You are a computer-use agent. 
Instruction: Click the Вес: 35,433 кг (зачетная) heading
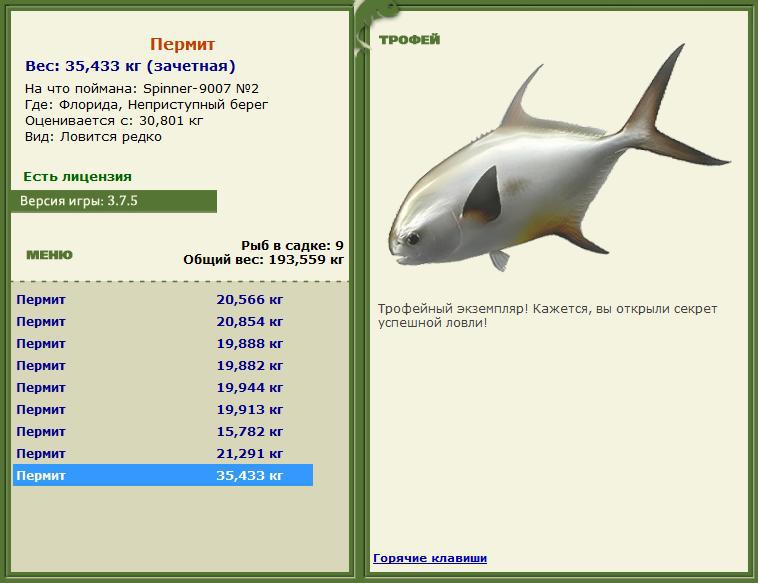[130, 66]
